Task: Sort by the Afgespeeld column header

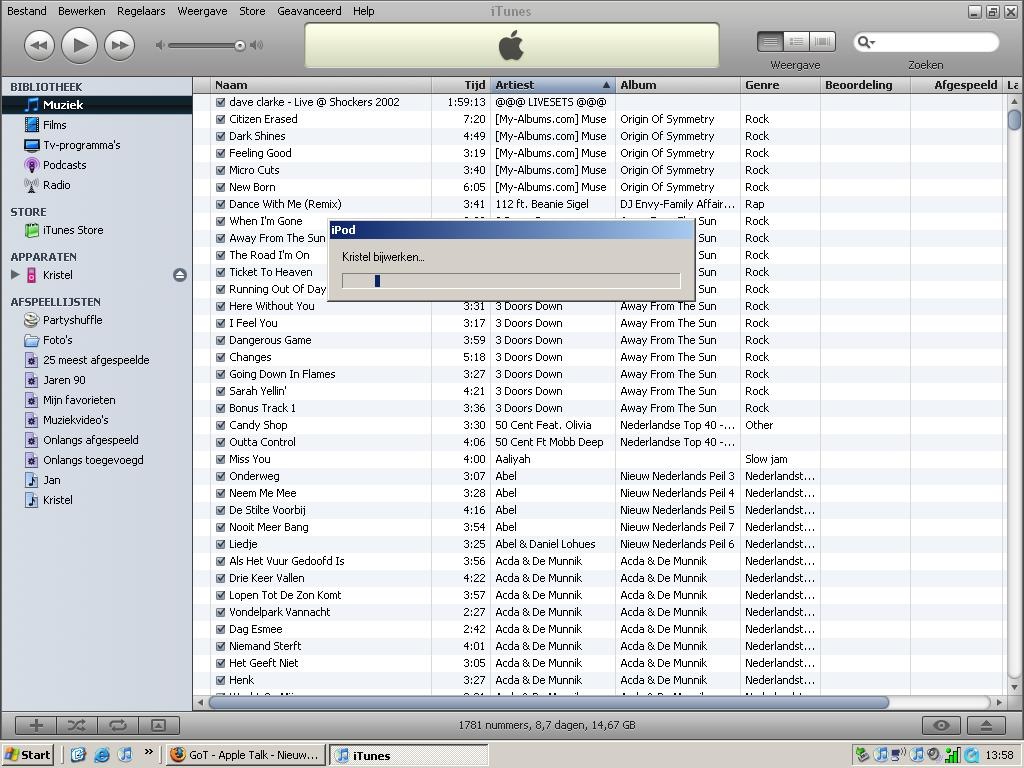Action: [957, 85]
